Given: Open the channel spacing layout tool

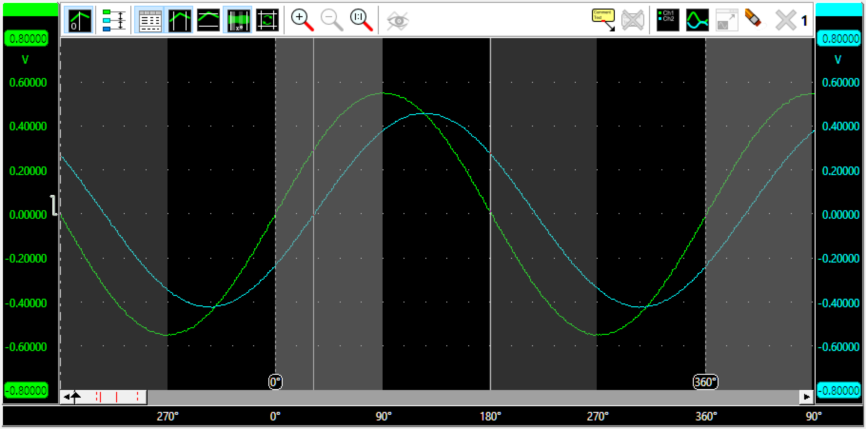Looking at the screenshot, I should [x=114, y=20].
